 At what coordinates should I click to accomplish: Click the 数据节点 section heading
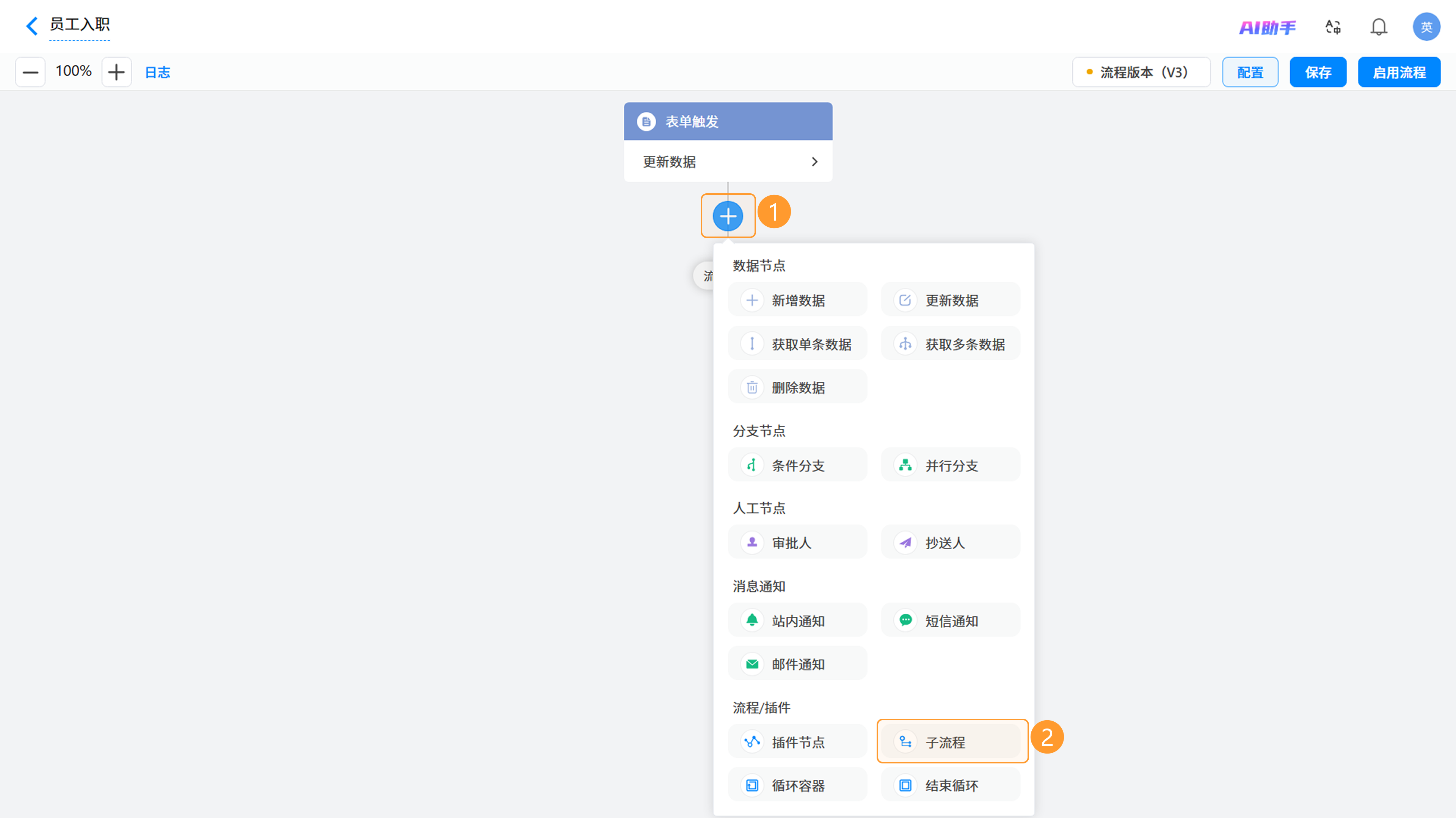click(x=758, y=265)
